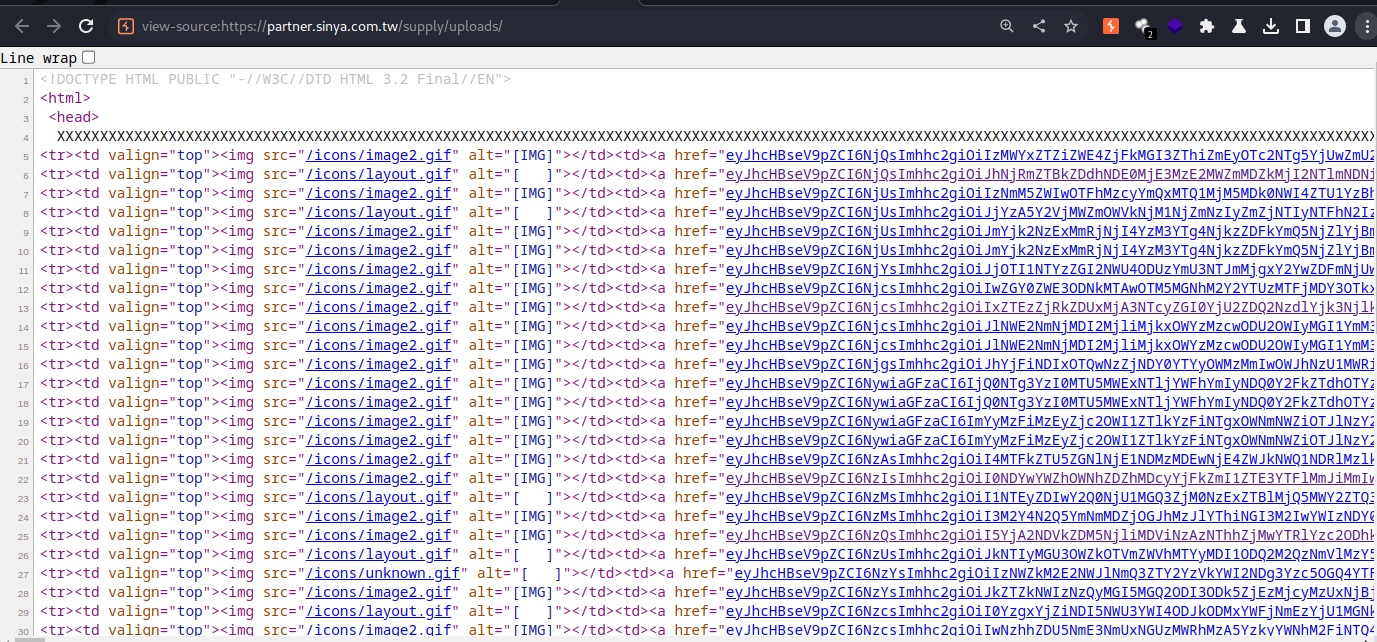Show downloads with the download icon
This screenshot has height=642, width=1377.
(x=1271, y=26)
